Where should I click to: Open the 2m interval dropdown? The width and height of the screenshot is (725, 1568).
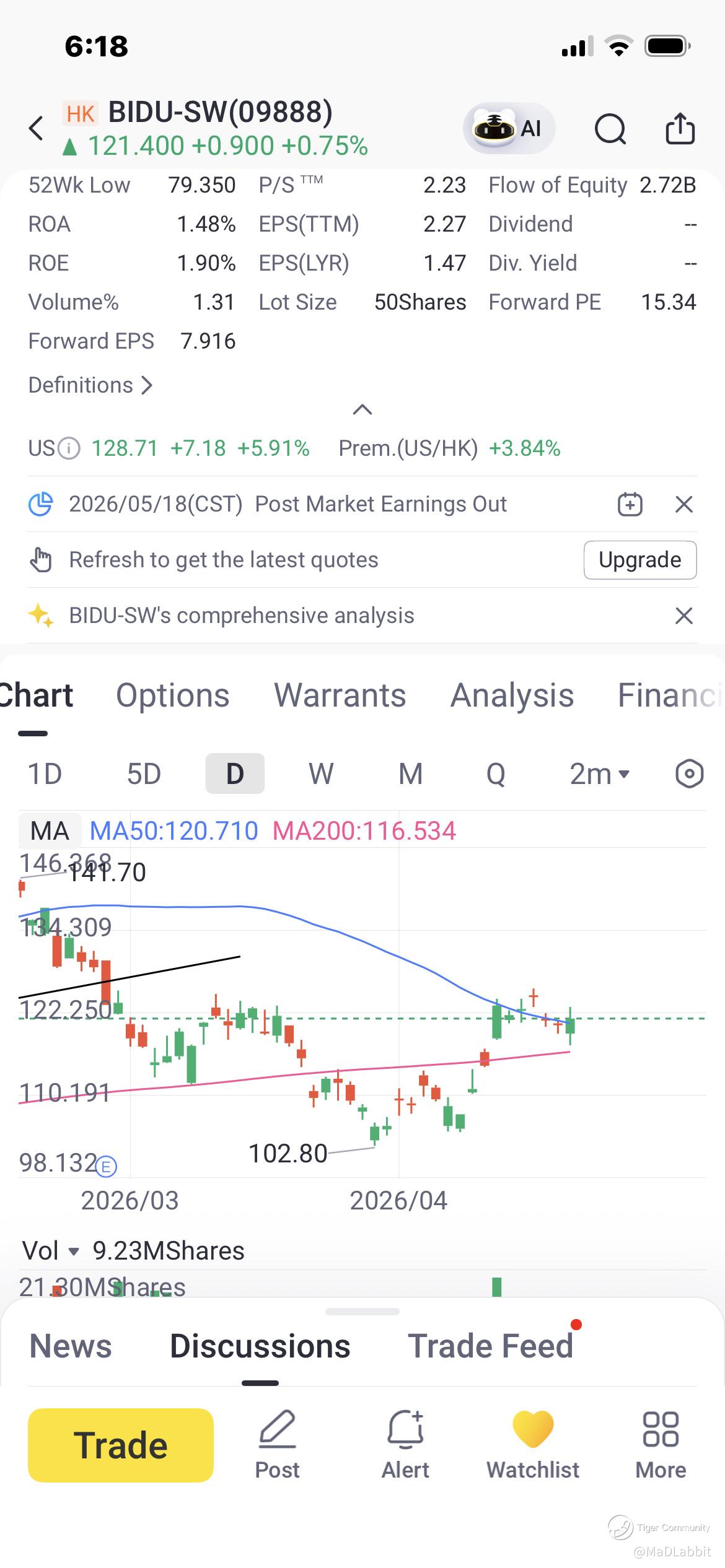[599, 773]
